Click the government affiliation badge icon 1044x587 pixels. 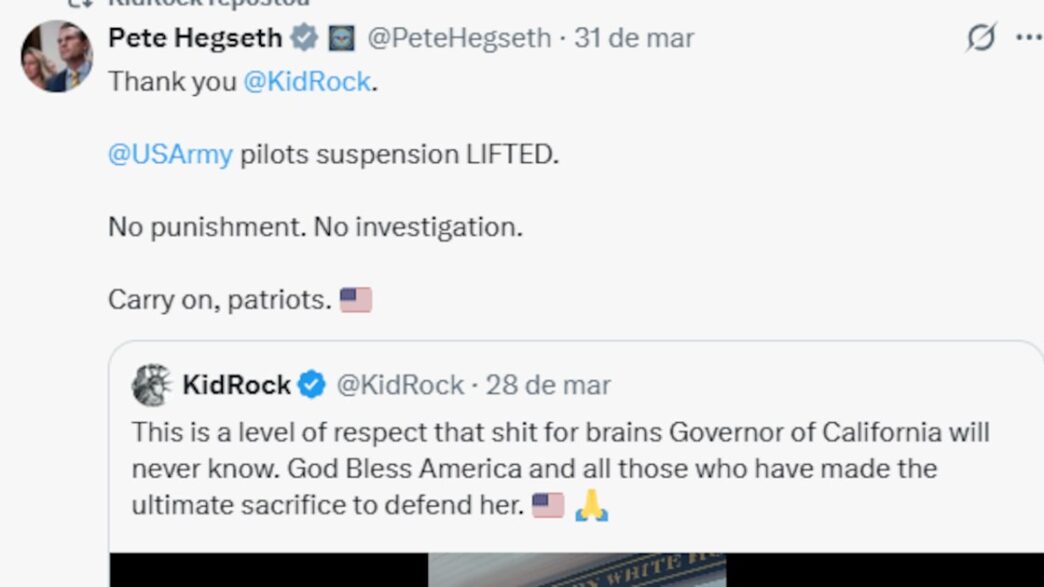342,38
